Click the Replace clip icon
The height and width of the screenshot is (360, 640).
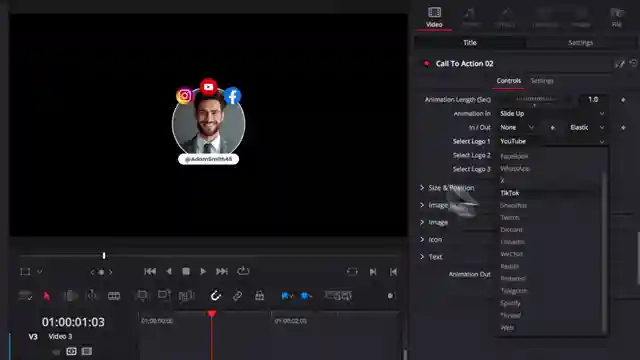[187, 296]
